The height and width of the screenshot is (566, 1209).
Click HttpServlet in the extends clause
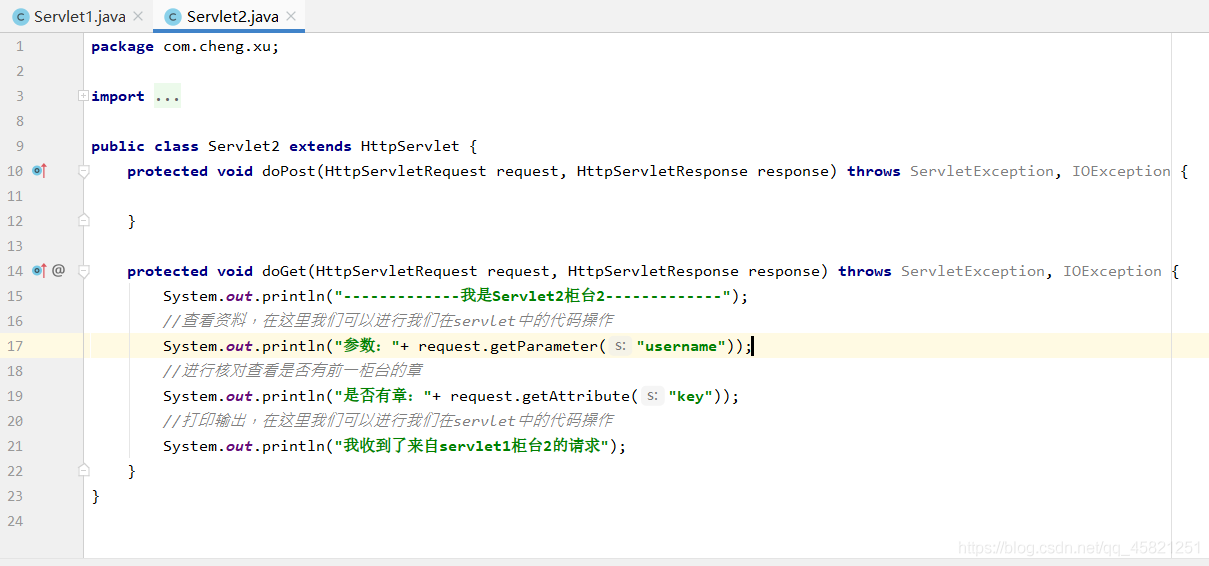(410, 146)
